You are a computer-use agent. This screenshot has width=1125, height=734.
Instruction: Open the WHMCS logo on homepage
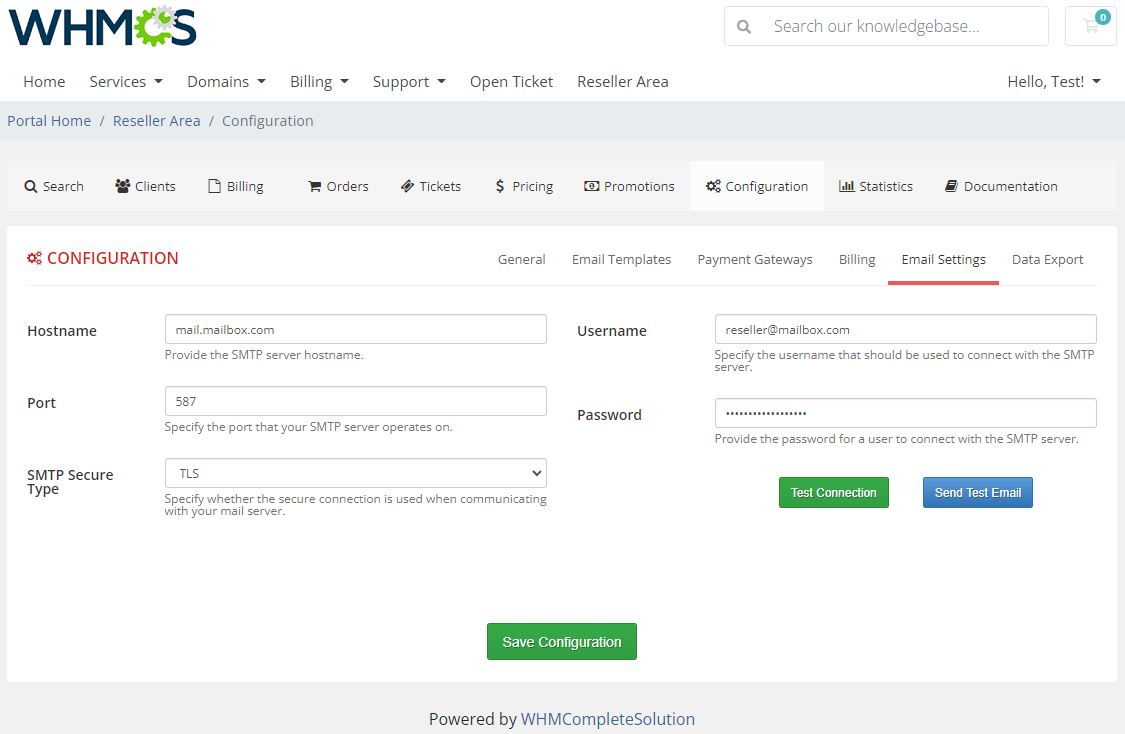coord(100,28)
